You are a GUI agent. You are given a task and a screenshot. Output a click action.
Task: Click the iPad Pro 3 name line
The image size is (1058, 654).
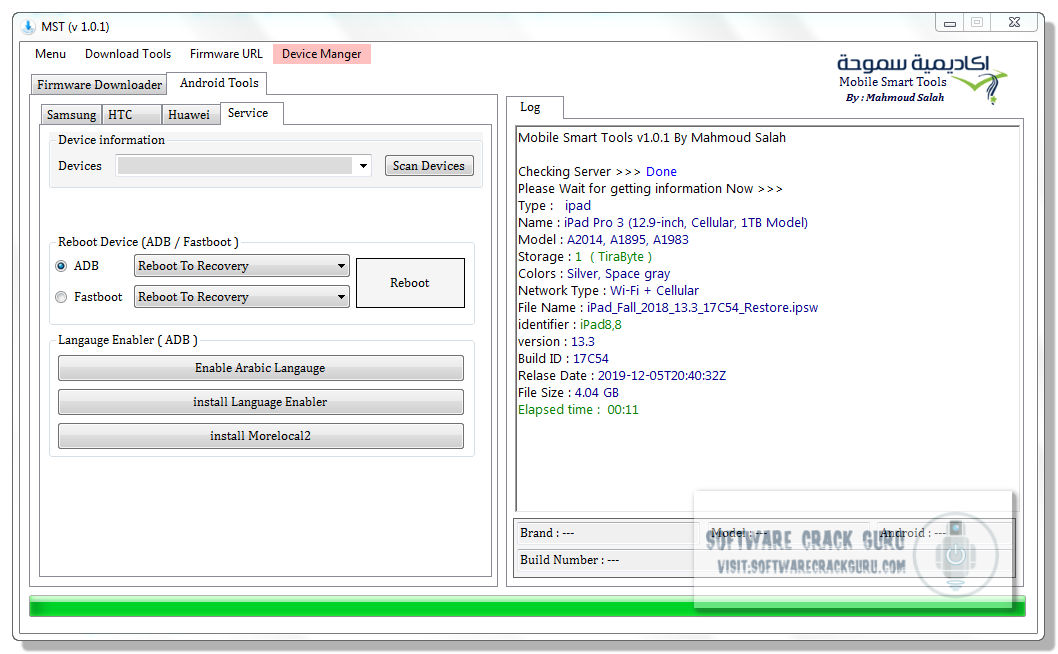663,223
